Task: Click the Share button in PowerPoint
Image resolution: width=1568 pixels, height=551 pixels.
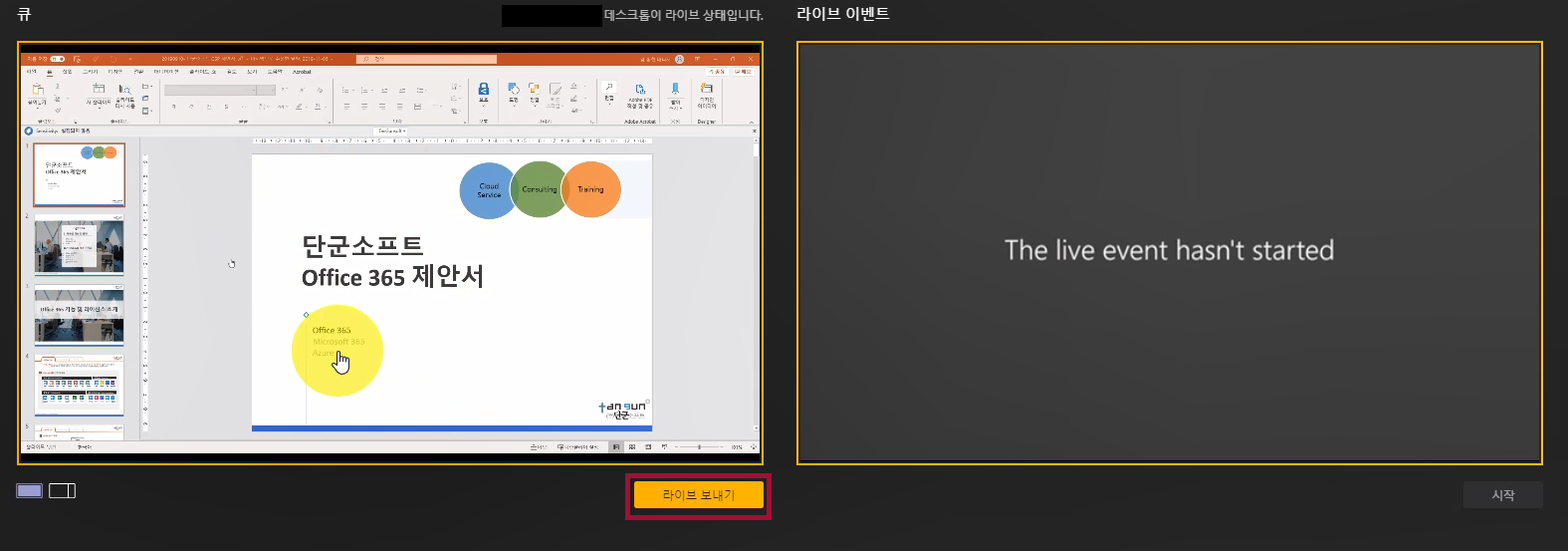Action: [x=716, y=72]
